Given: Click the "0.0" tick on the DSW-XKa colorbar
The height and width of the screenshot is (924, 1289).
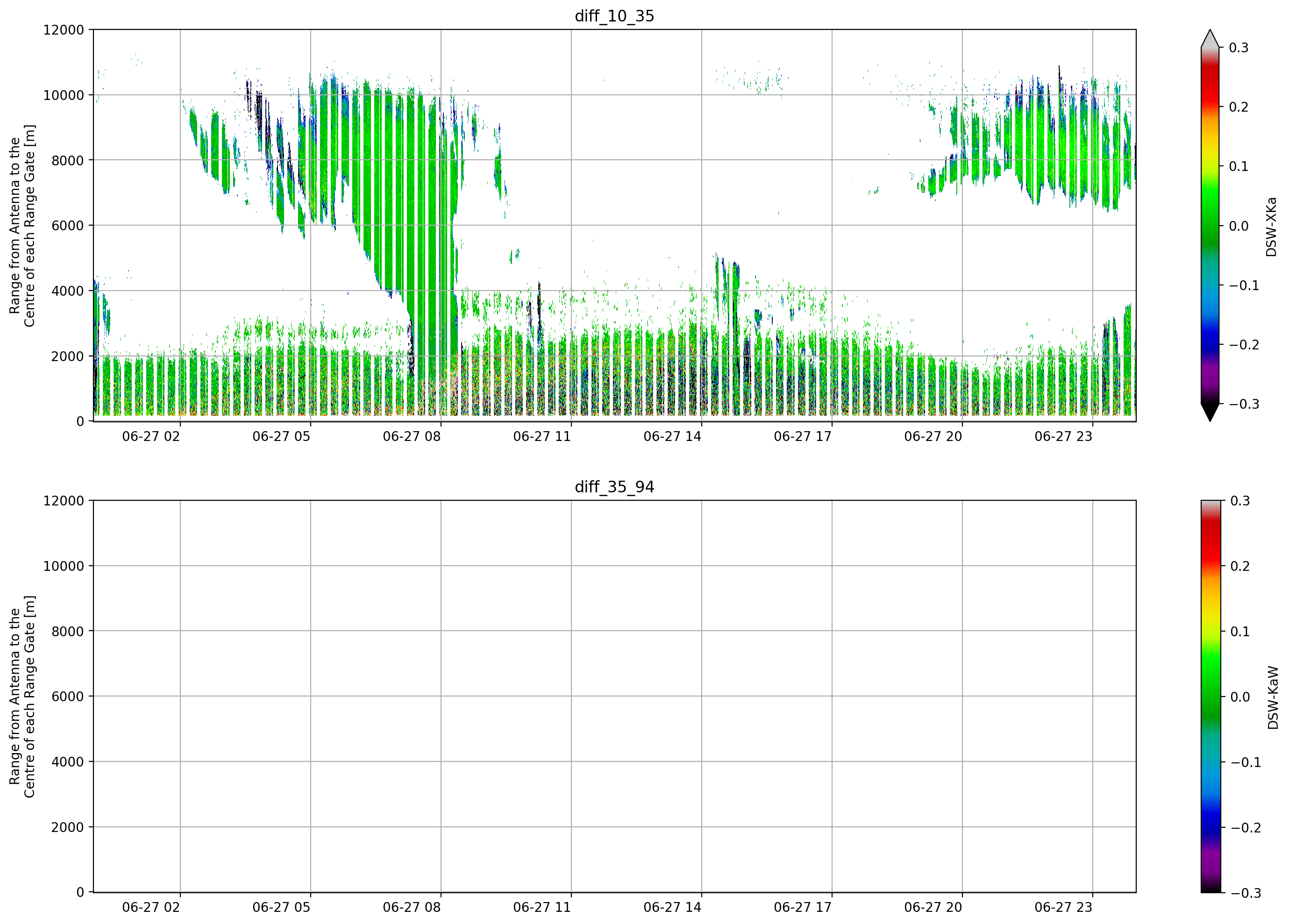Looking at the screenshot, I should [x=1239, y=226].
